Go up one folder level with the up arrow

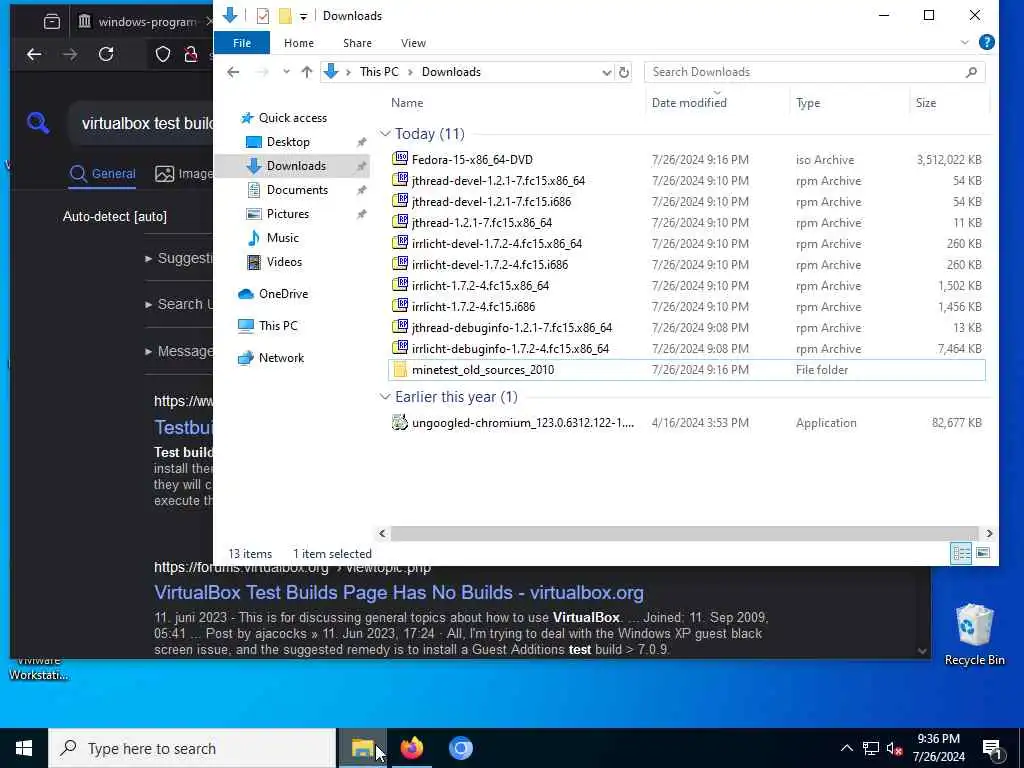[x=306, y=72]
